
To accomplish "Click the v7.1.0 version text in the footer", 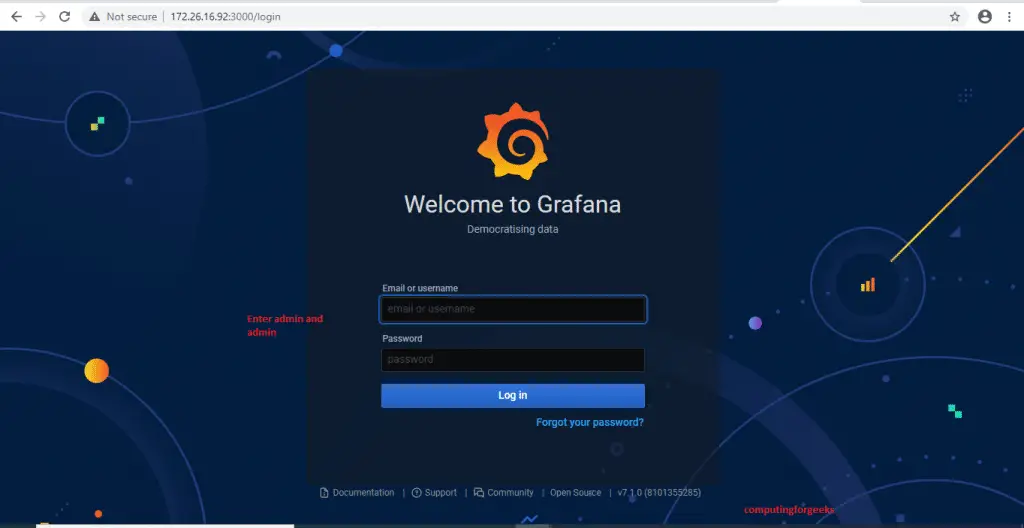I will 659,493.
